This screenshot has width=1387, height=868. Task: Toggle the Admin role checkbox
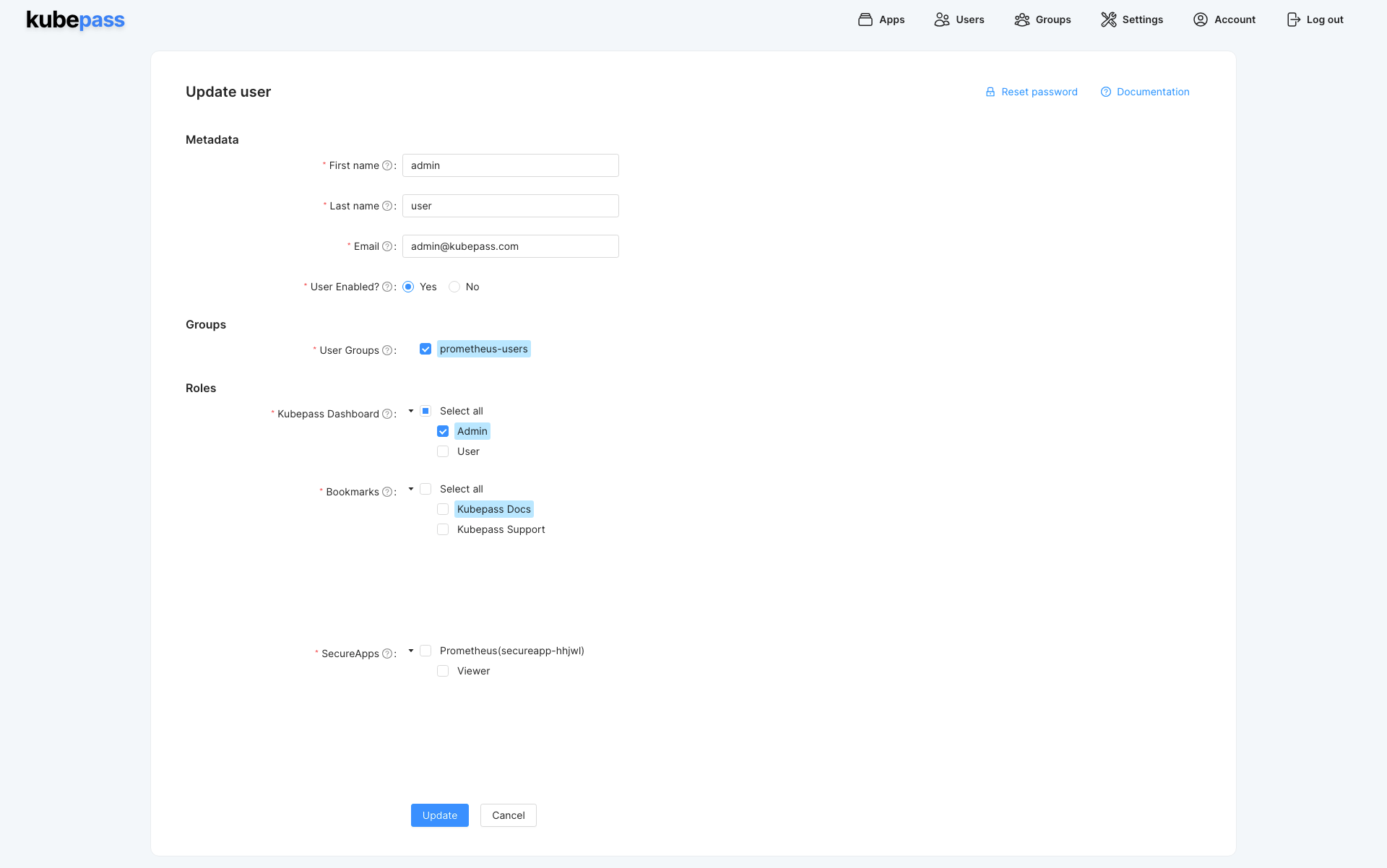[443, 431]
